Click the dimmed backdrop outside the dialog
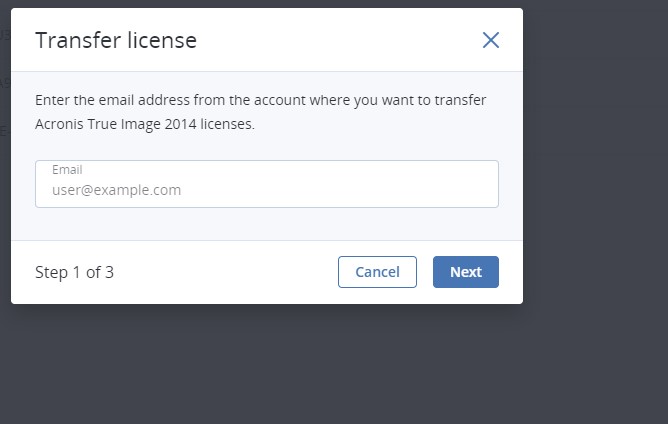The height and width of the screenshot is (424, 668). (595, 360)
